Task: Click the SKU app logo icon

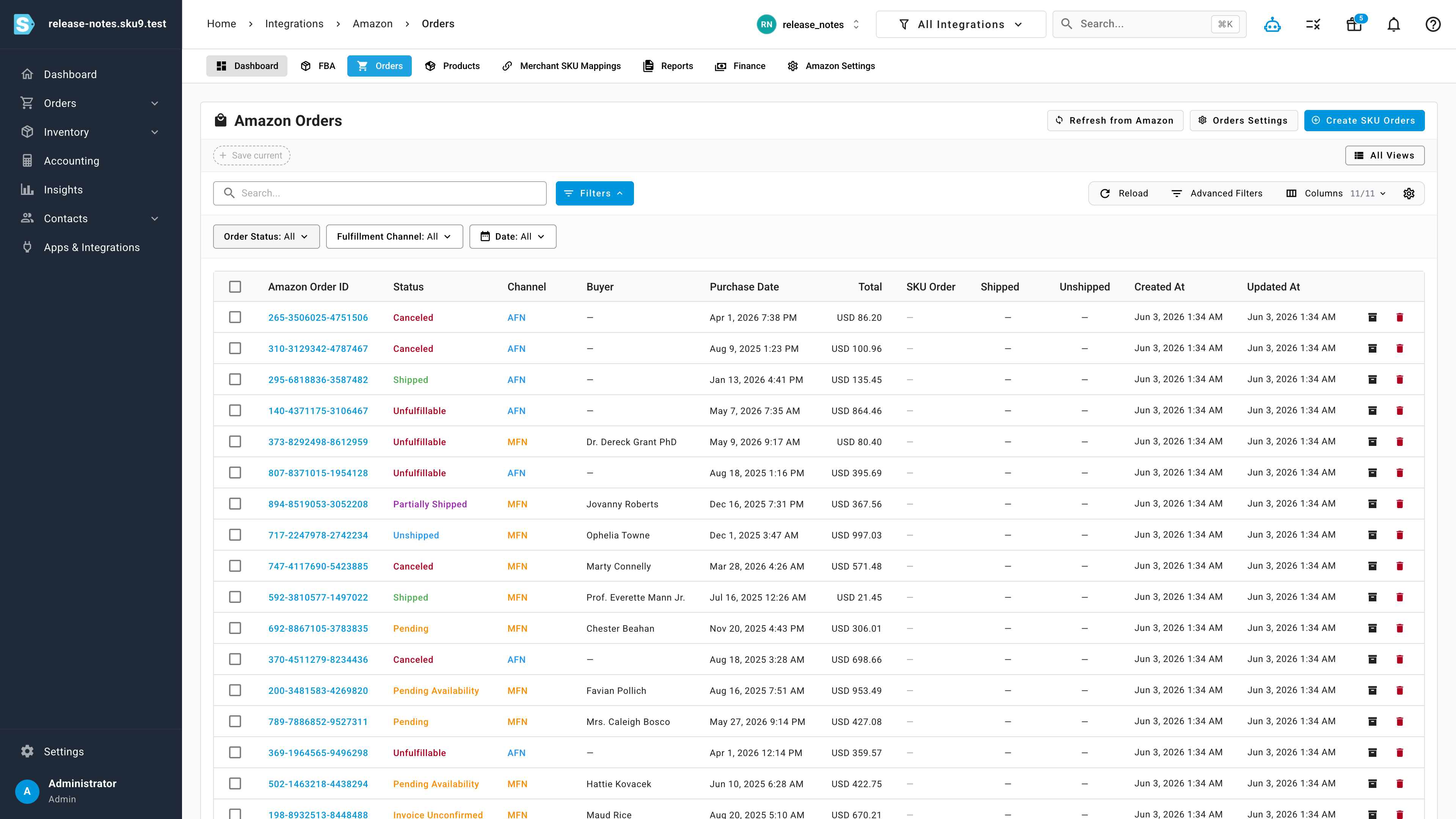Action: (x=24, y=24)
